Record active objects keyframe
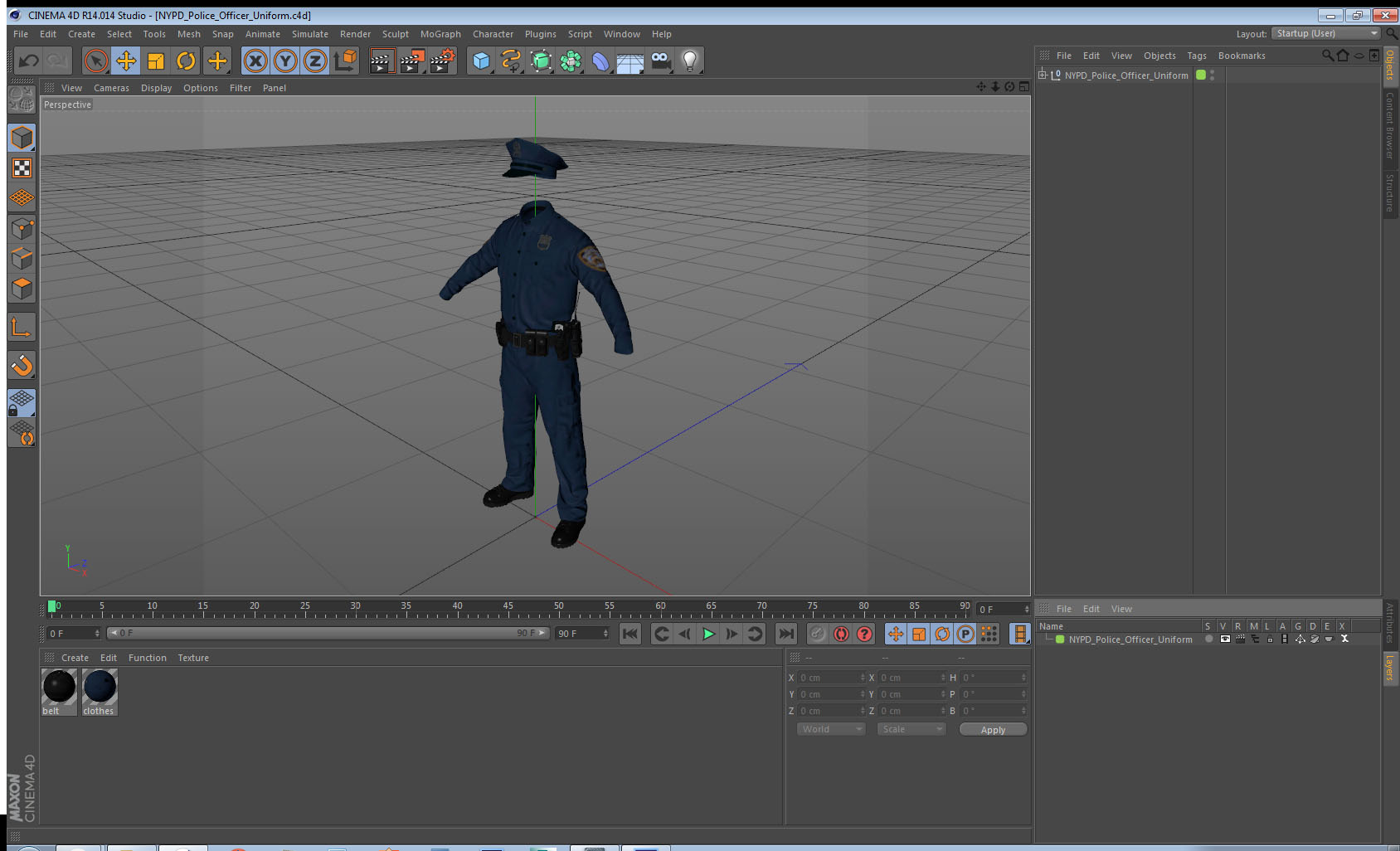 (x=818, y=634)
